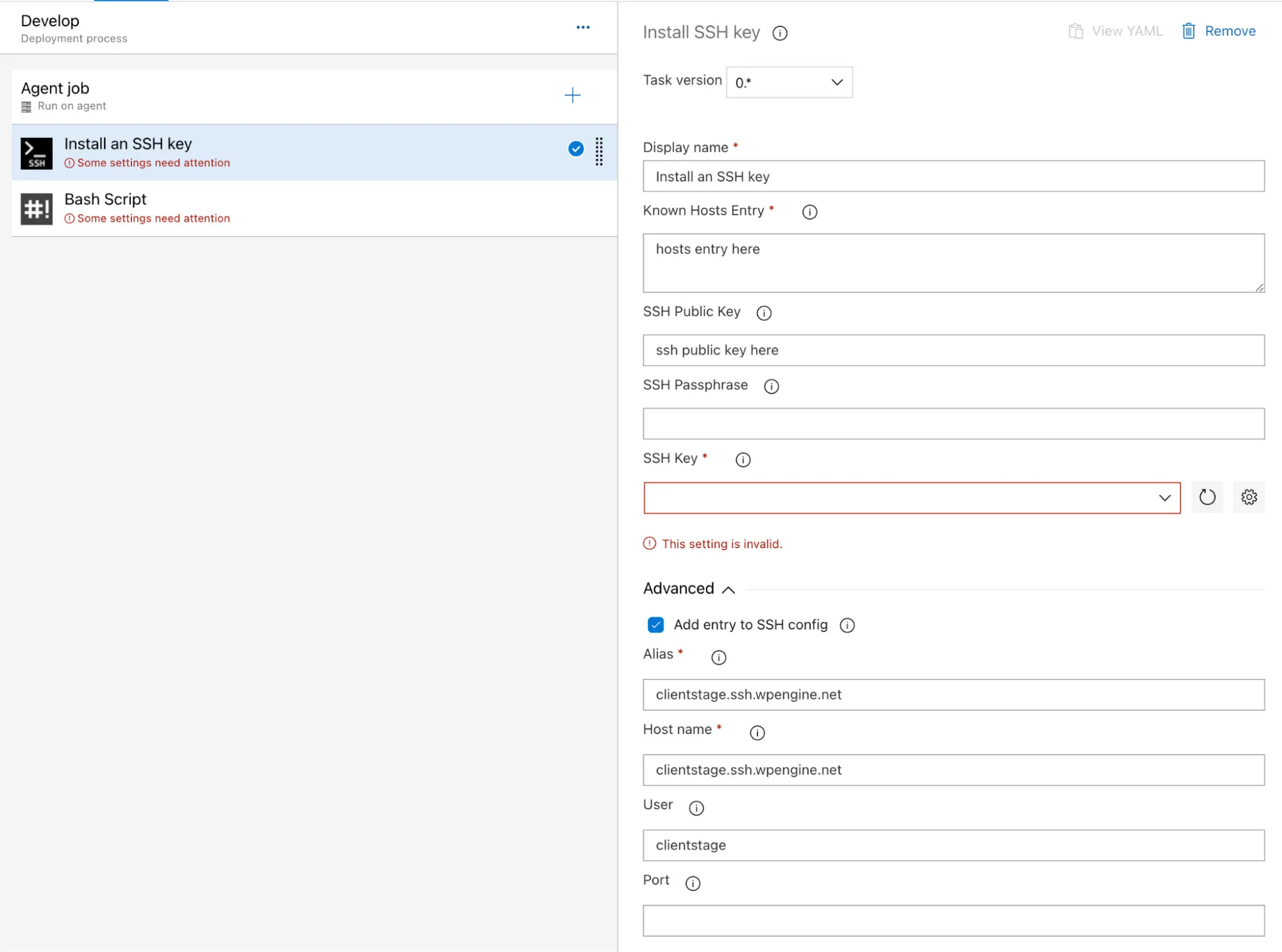Uncheck Add entry to SSH config
The width and height of the screenshot is (1282, 952).
point(655,624)
